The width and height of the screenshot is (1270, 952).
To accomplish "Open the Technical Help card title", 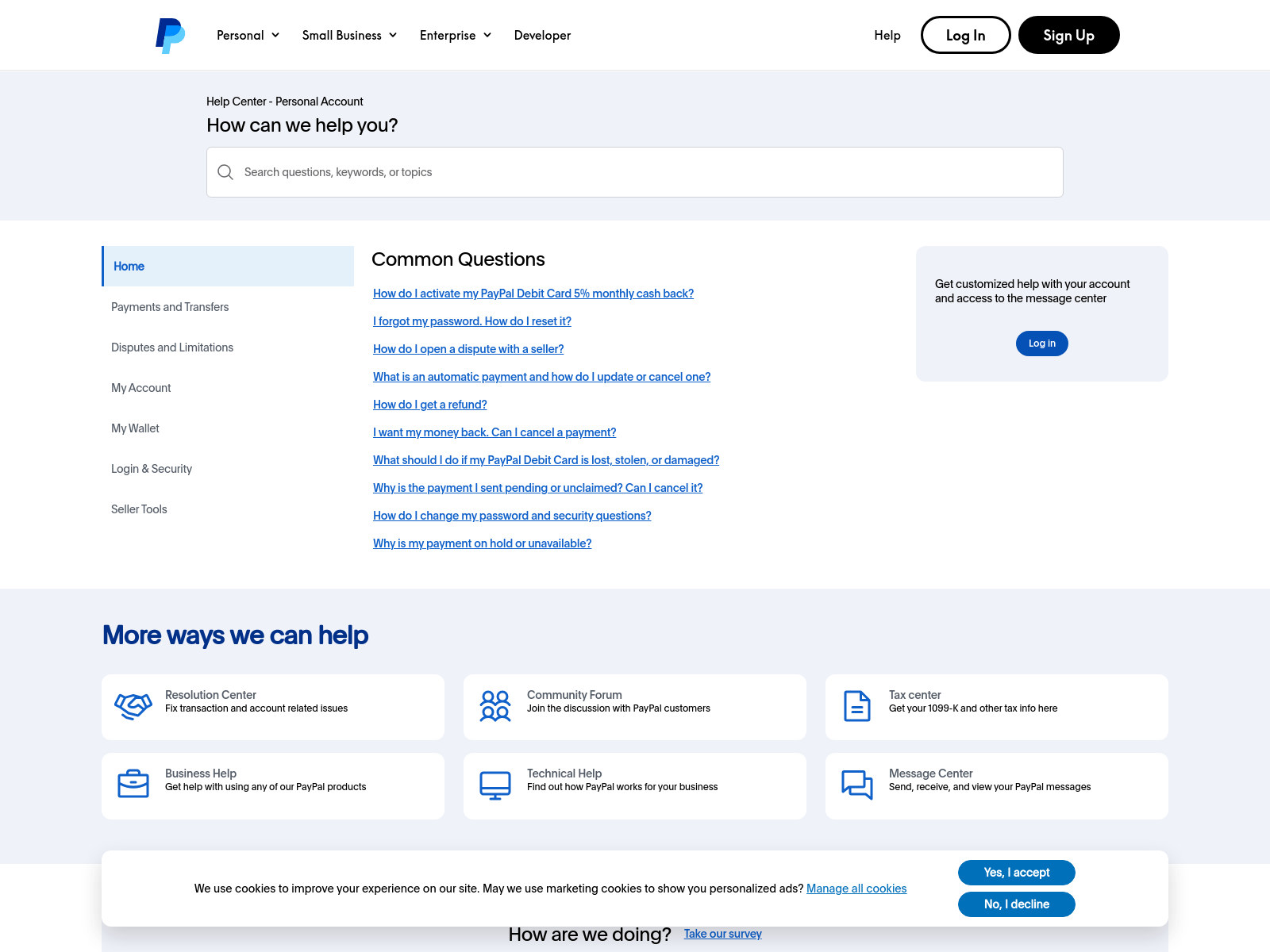I will coord(564,773).
